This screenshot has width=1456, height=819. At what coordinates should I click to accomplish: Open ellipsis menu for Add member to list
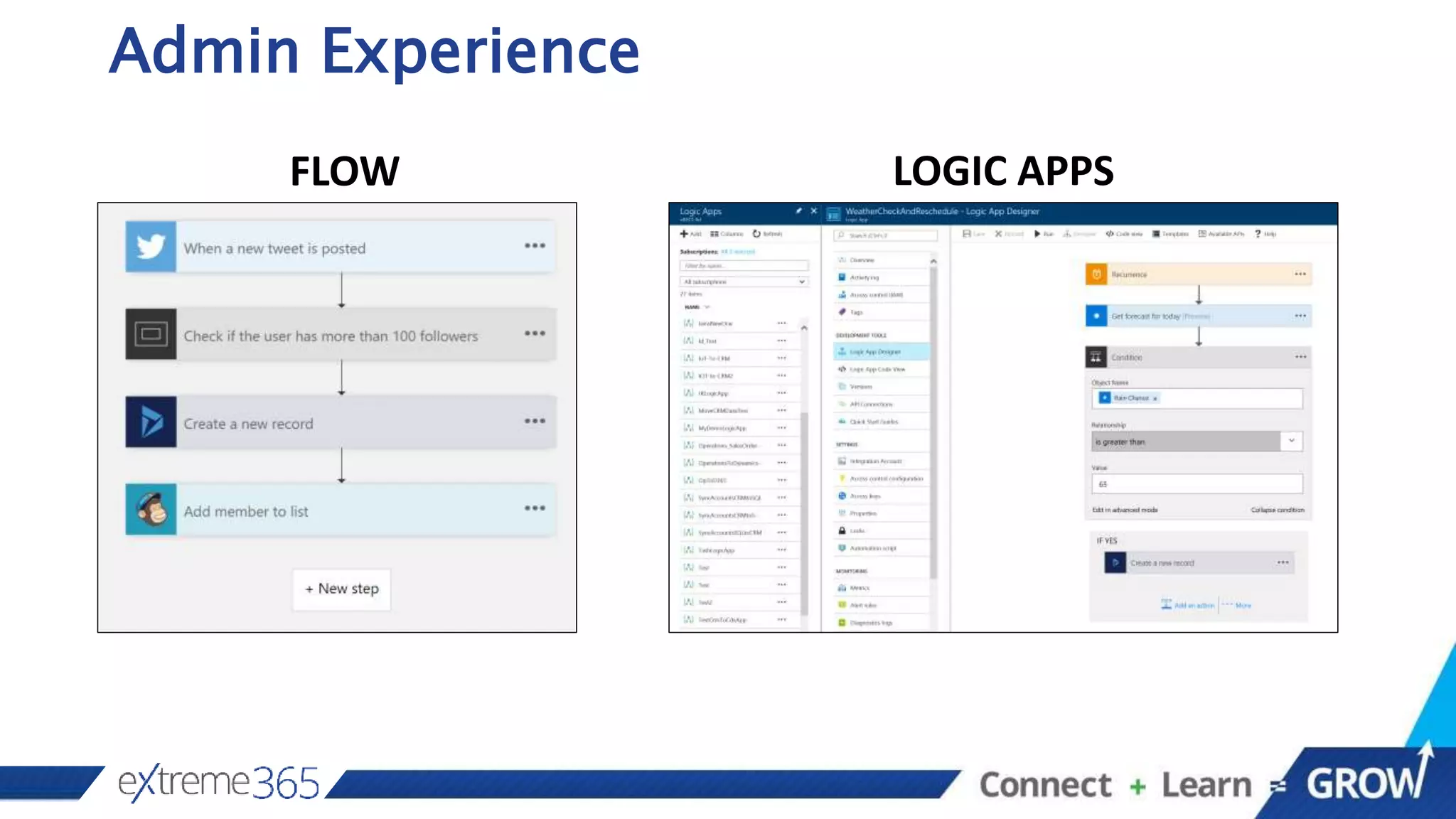pos(535,508)
